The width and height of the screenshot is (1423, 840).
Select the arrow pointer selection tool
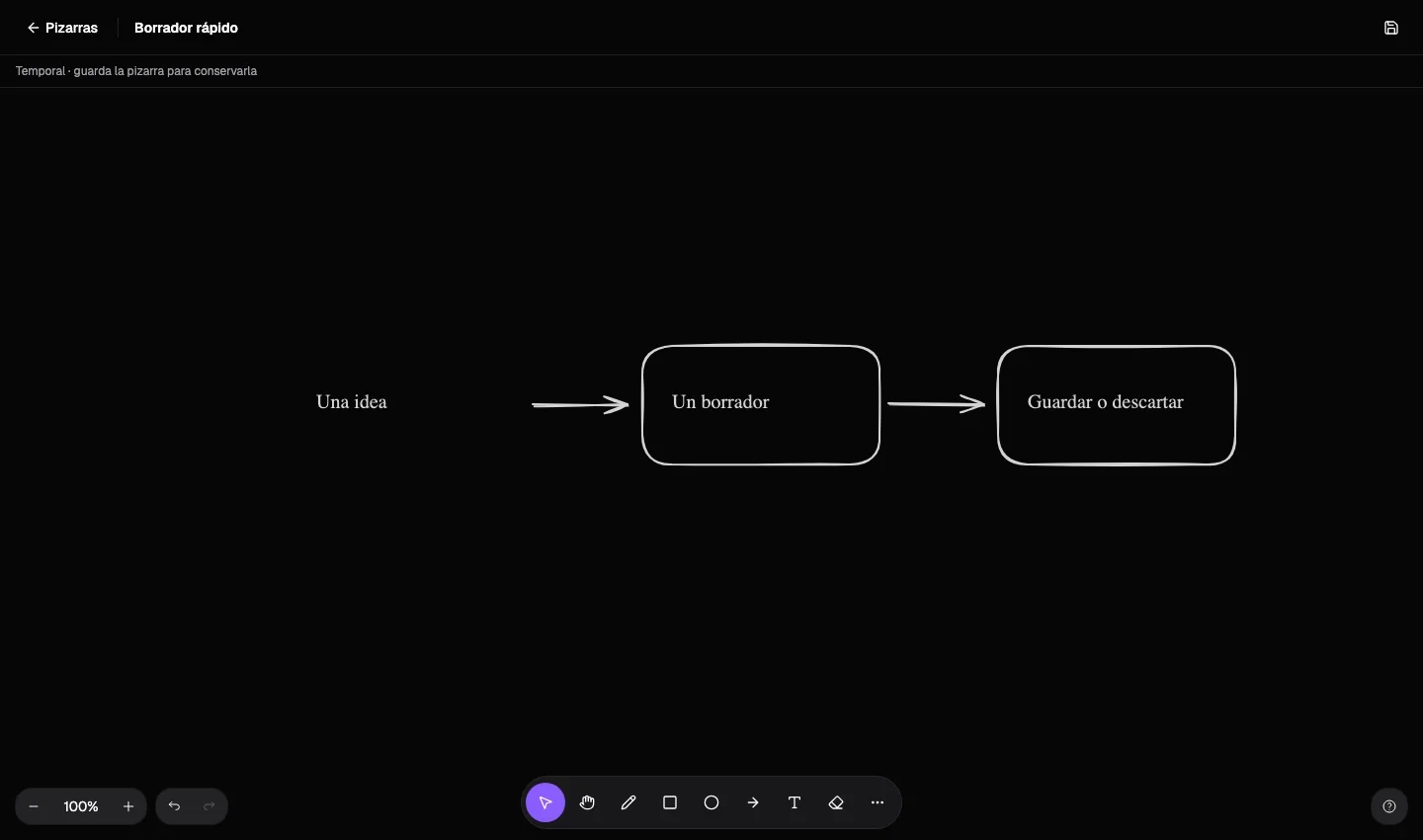click(x=545, y=803)
